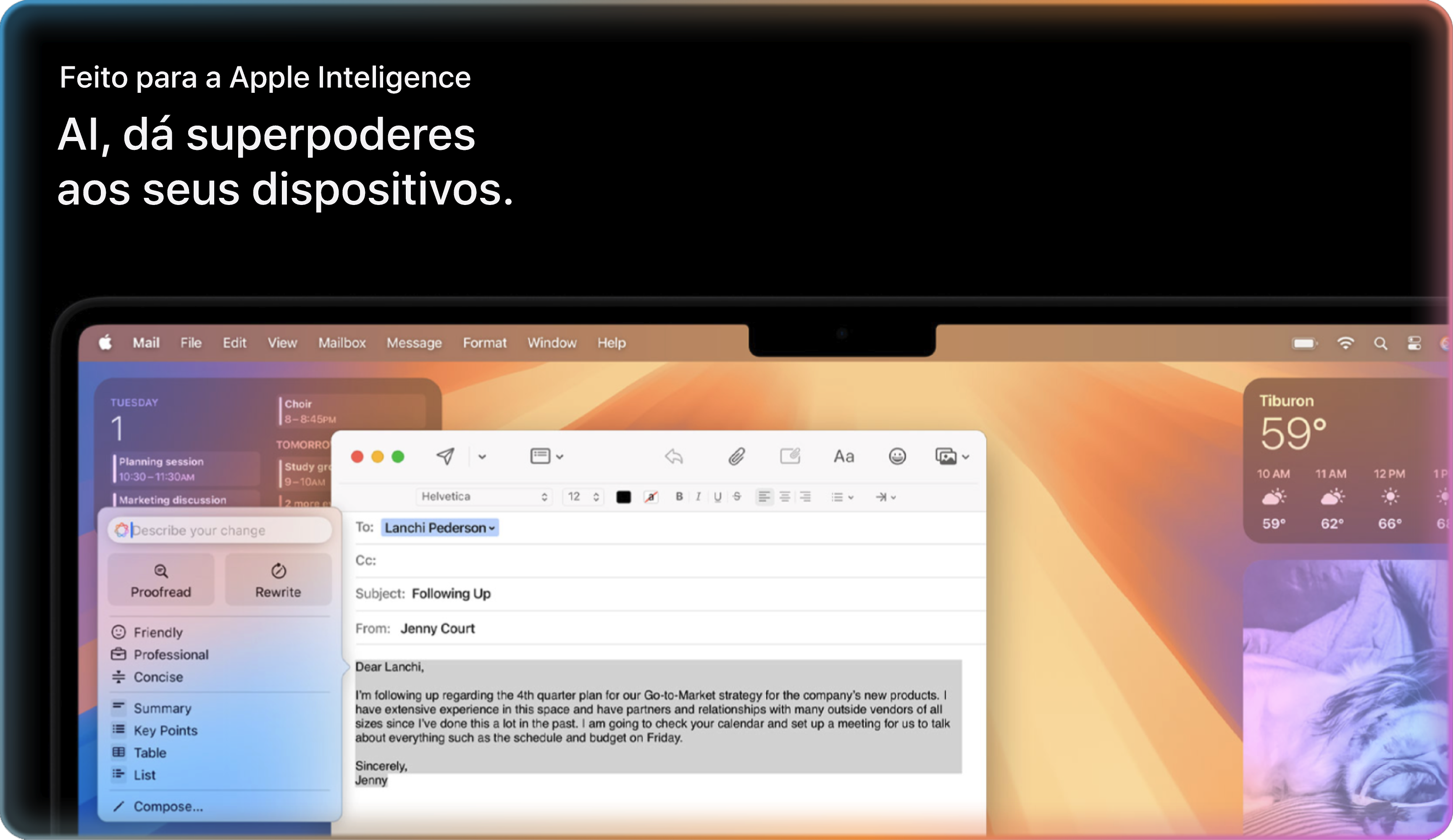Open the Window menu
The image size is (1453, 840).
click(x=552, y=342)
